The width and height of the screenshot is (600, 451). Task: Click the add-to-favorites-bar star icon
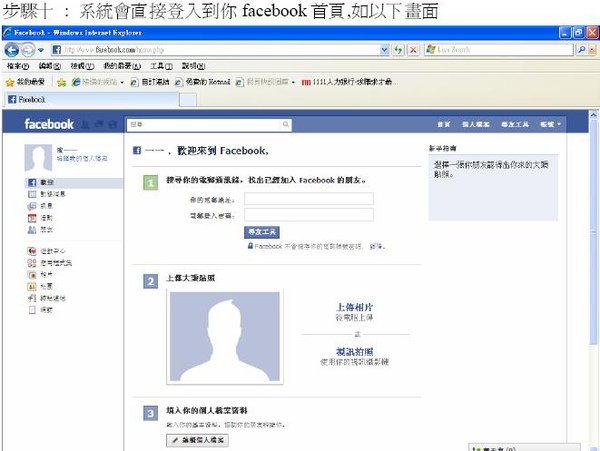tap(61, 82)
